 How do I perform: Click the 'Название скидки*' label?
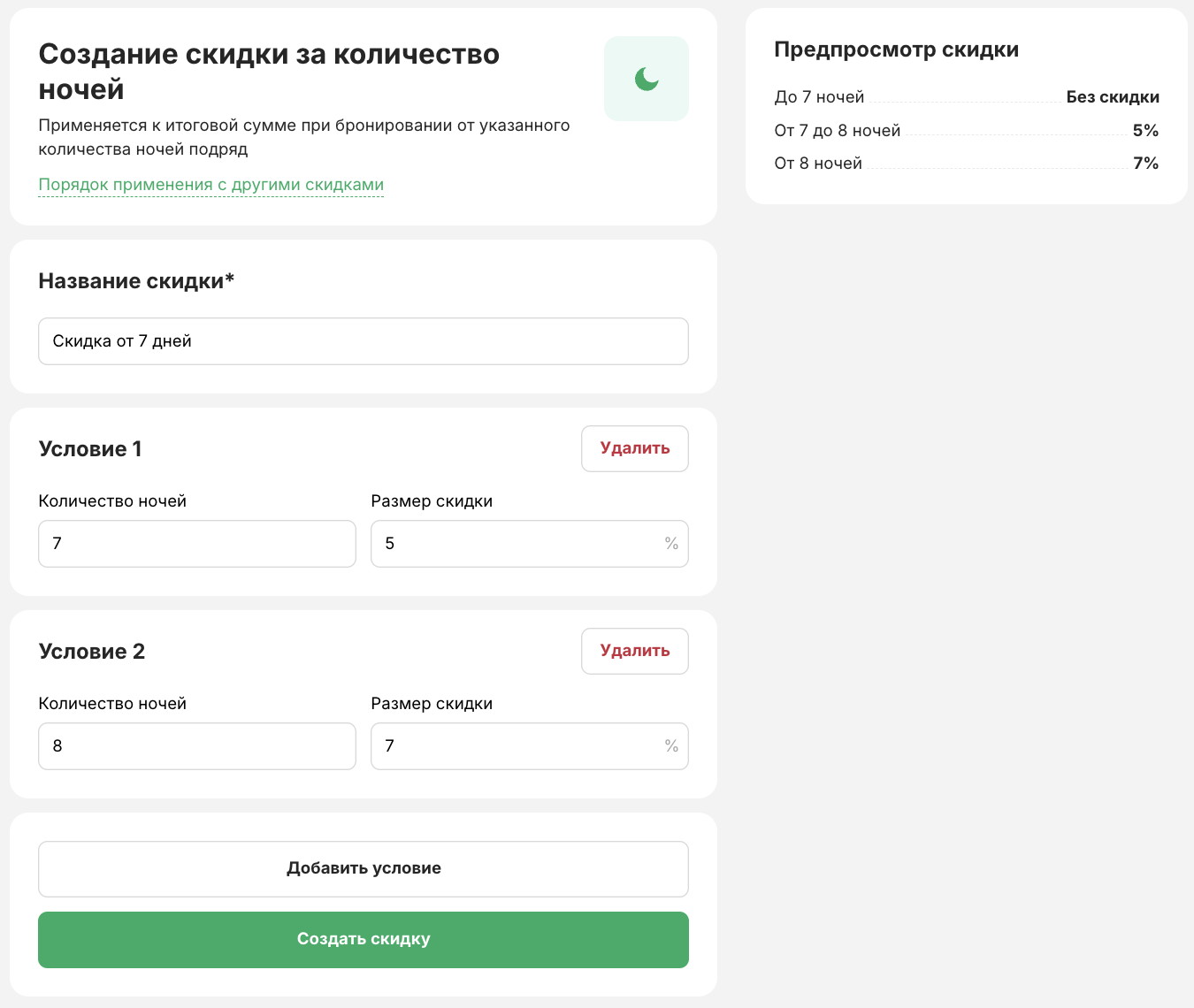(x=136, y=281)
